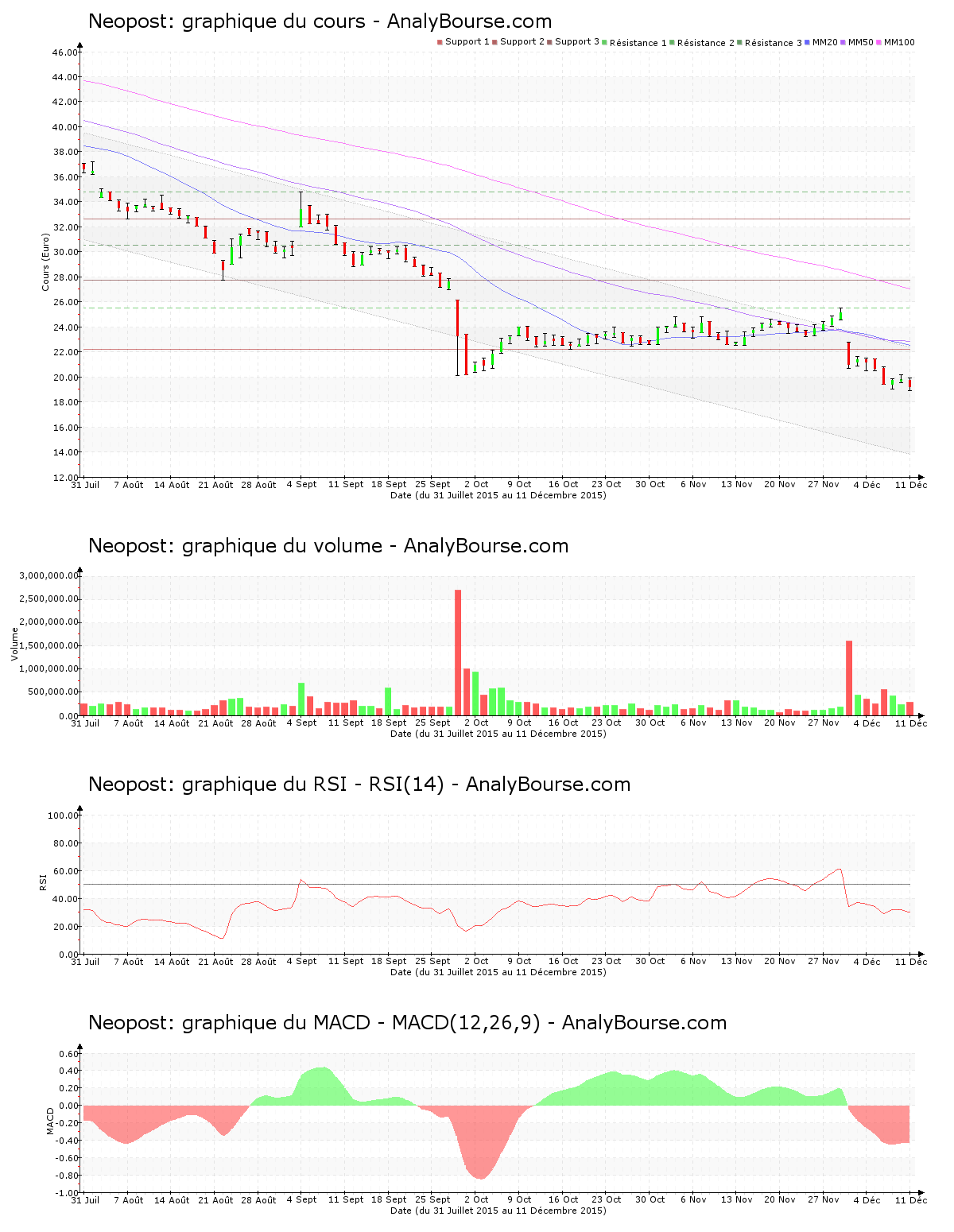
Task: Click the volume chart title heading
Action: (328, 546)
